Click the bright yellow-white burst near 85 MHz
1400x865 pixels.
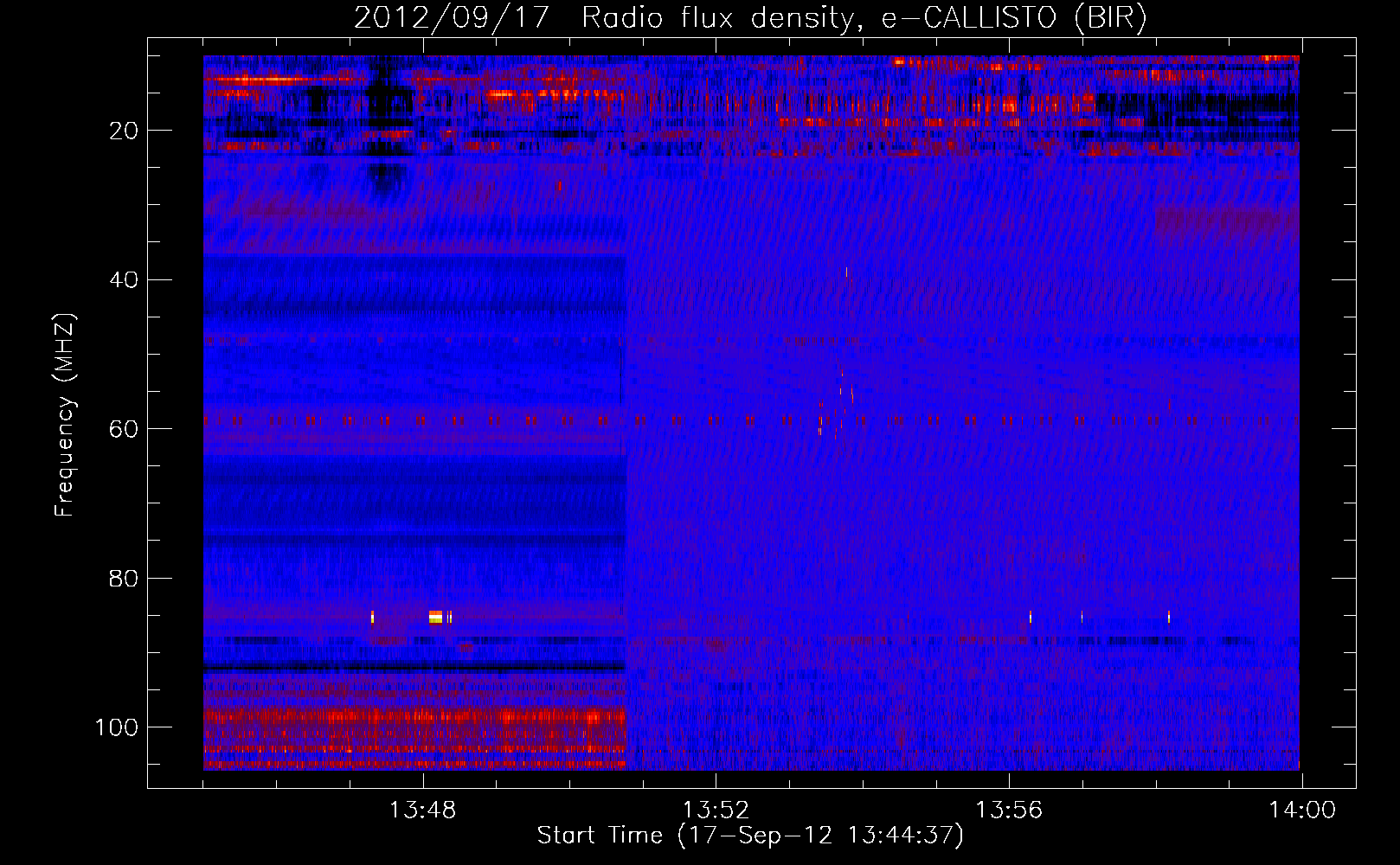435,617
